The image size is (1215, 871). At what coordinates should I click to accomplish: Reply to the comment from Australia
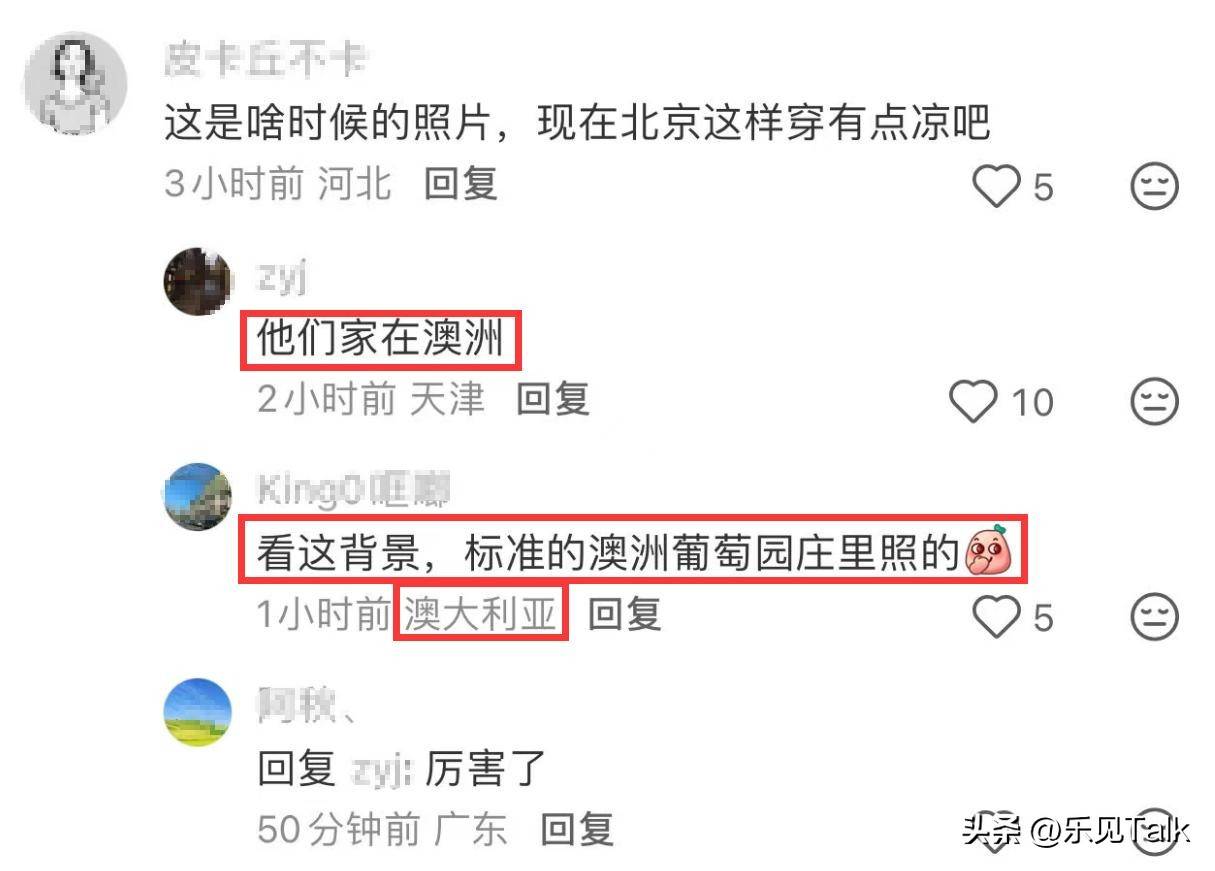624,614
